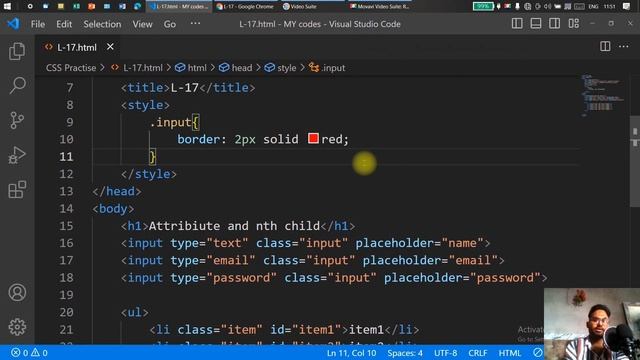Switch to Excel taskbar icon

(76, 6)
